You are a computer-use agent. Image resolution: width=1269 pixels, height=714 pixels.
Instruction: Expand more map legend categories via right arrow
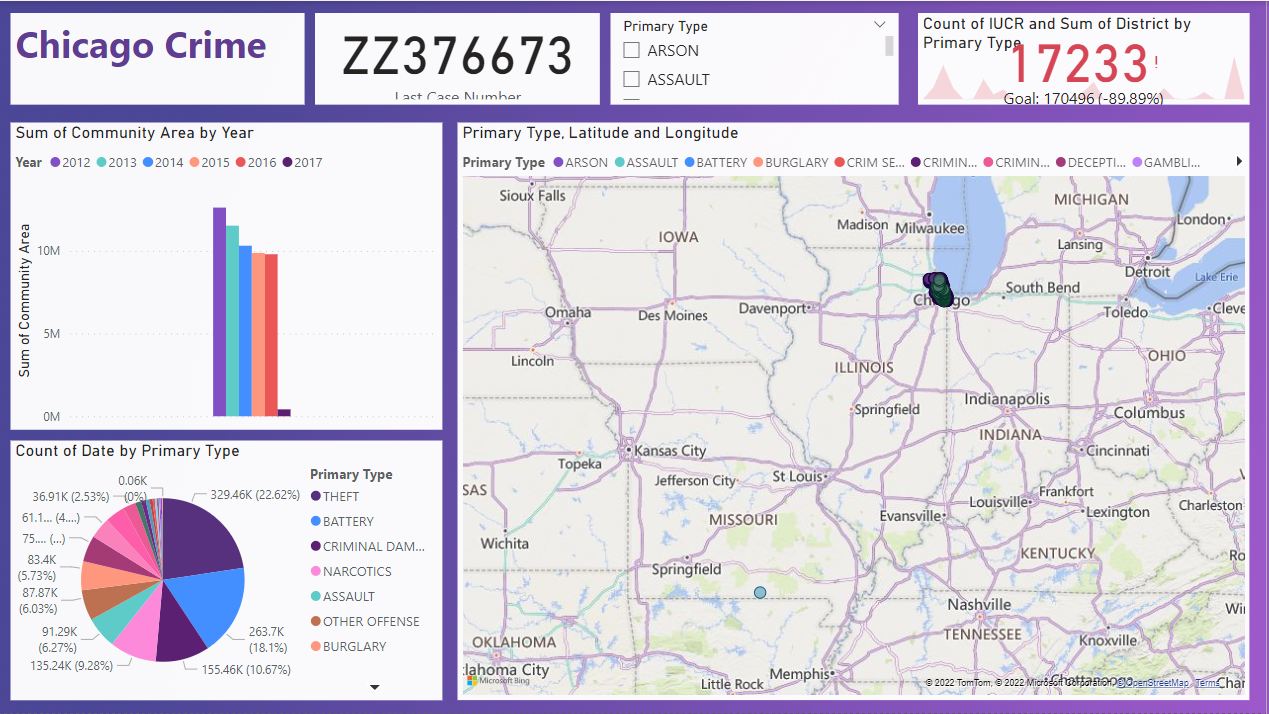click(x=1240, y=161)
